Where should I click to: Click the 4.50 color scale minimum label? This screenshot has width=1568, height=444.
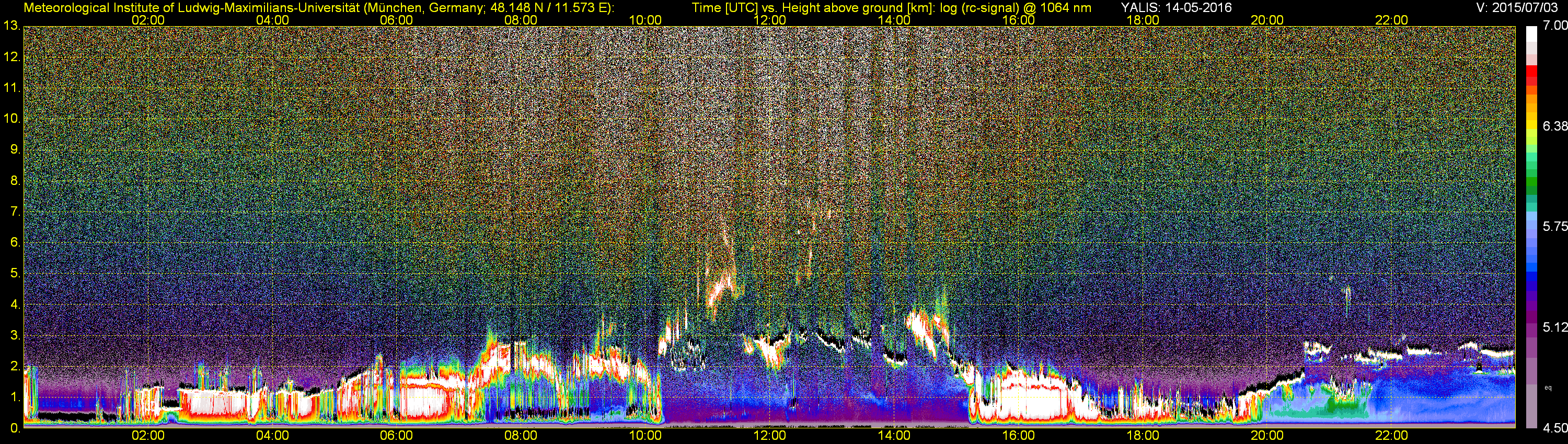click(1555, 428)
